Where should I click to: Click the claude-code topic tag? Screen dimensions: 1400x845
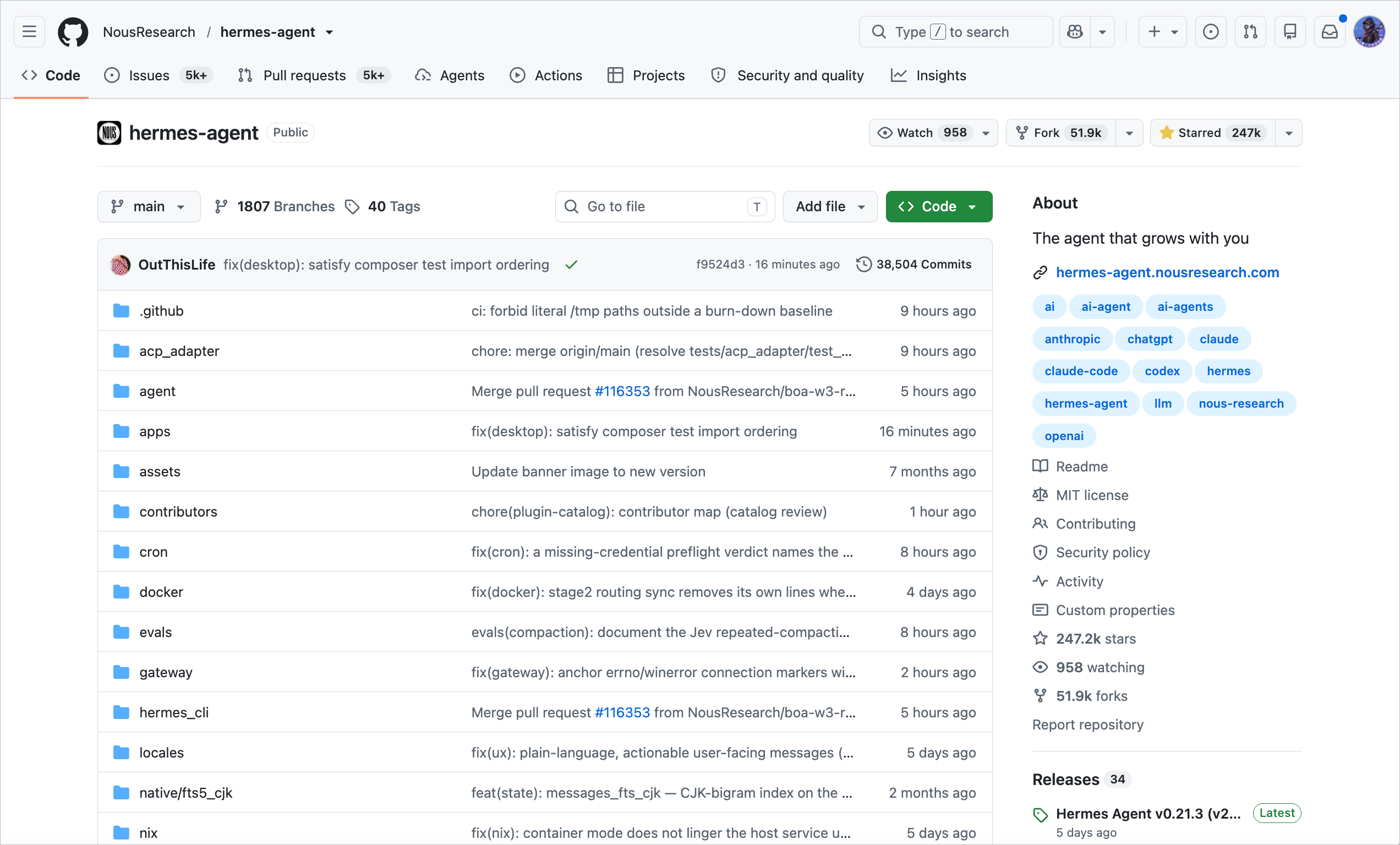[1081, 371]
